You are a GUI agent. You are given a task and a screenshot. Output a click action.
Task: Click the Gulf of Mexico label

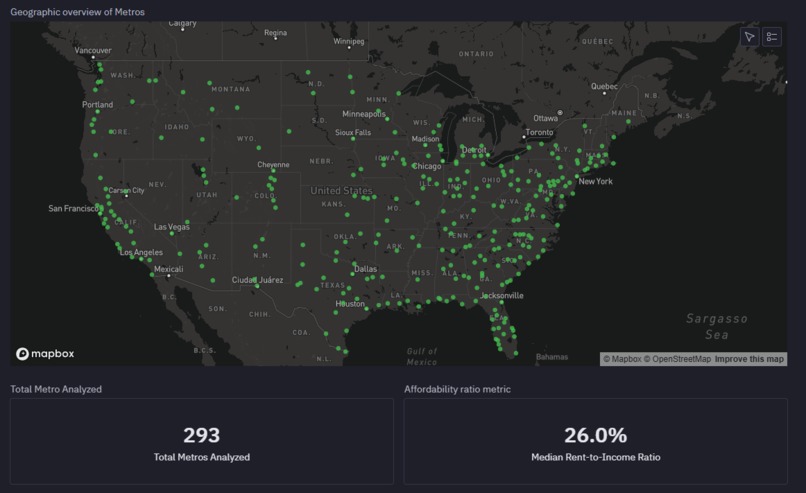coord(422,356)
